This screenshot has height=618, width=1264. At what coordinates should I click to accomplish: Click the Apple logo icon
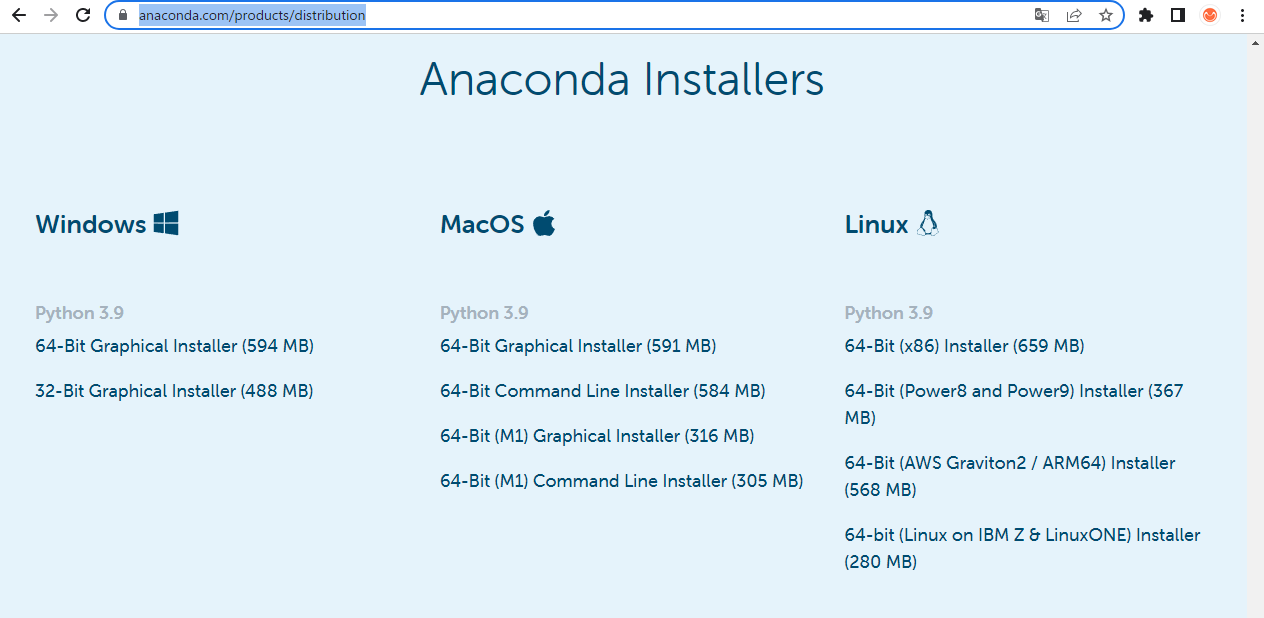coord(544,222)
